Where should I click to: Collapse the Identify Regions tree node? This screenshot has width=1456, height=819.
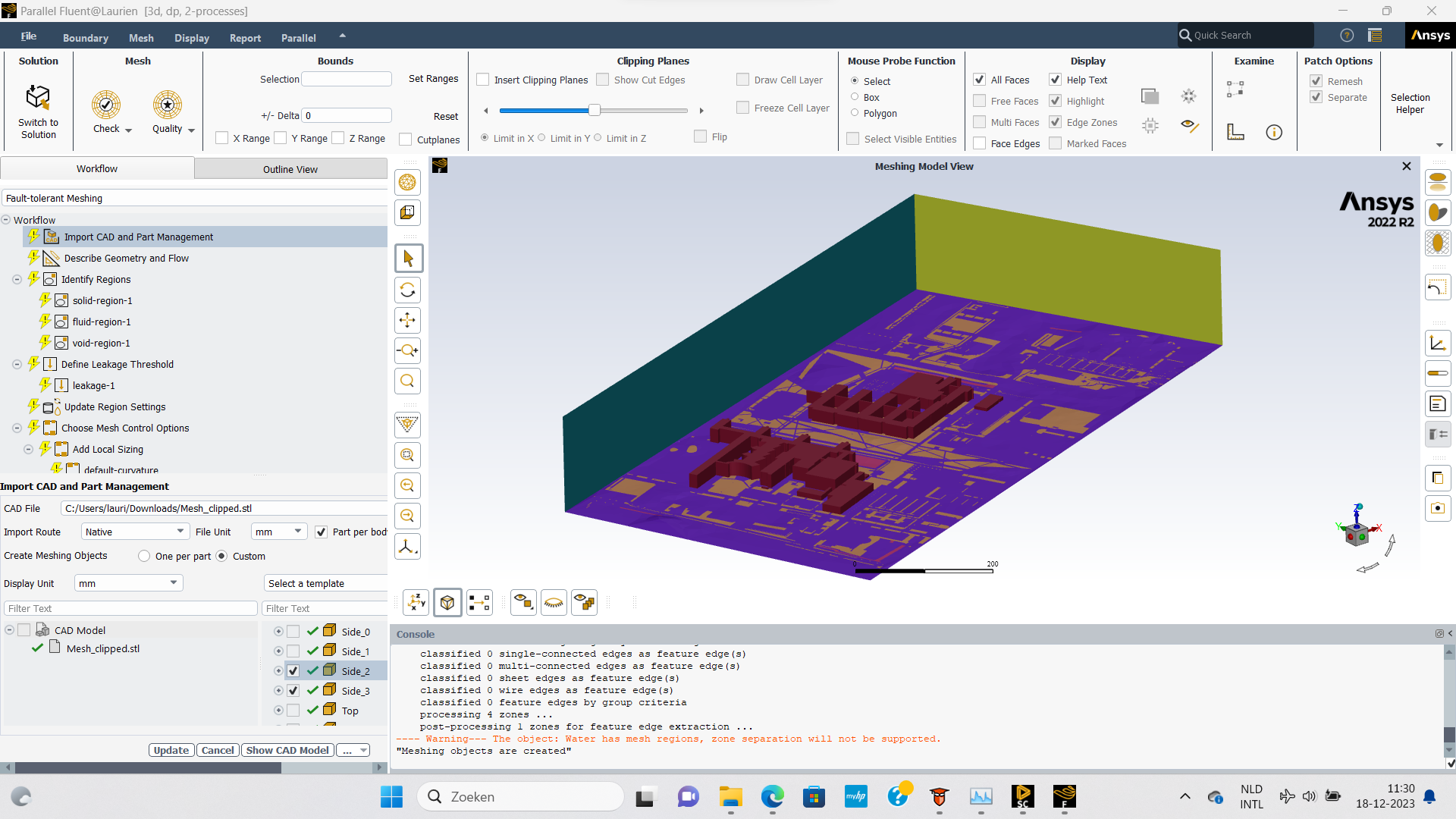(17, 280)
